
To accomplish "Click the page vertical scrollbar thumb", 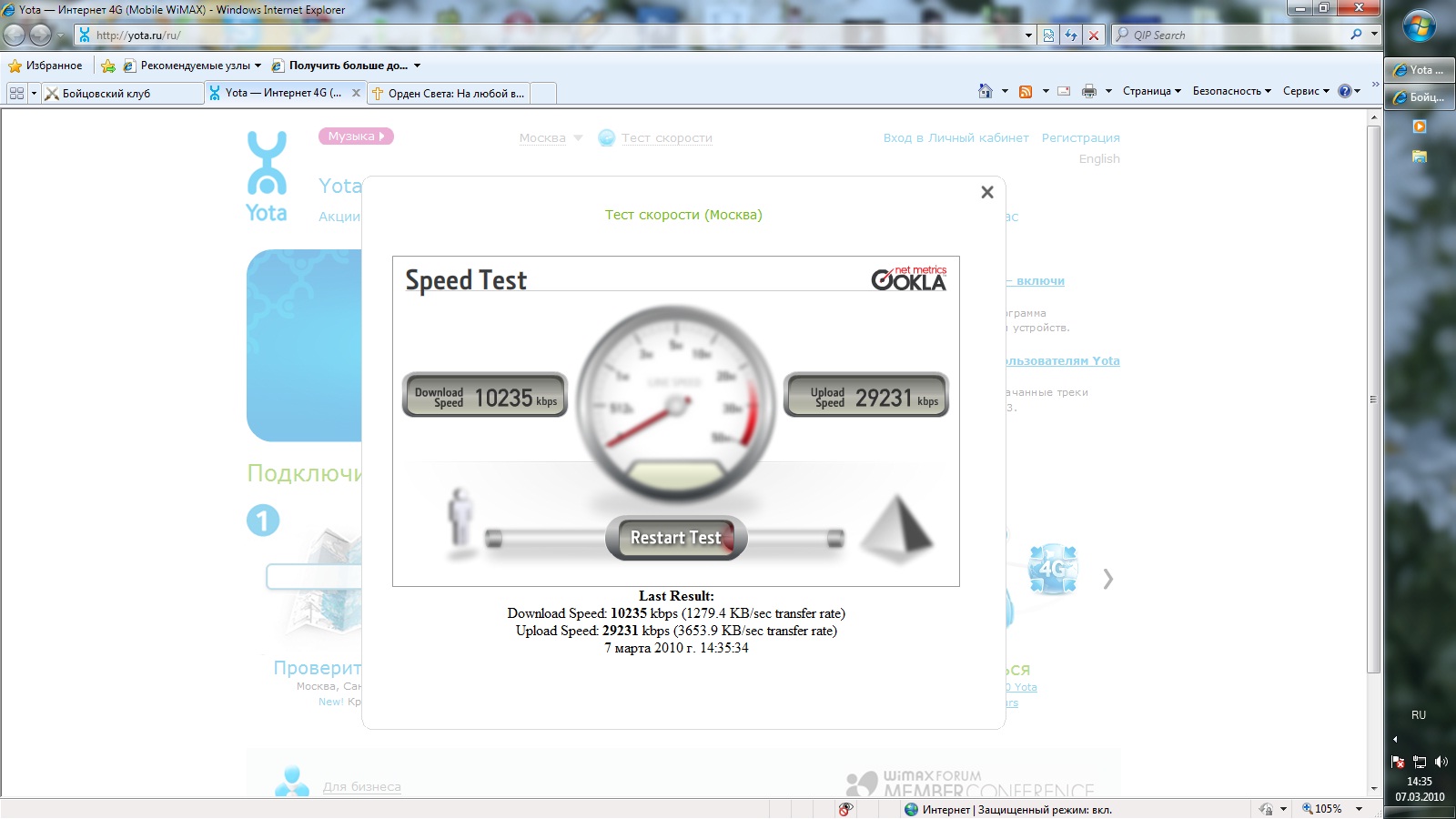I will 1373,399.
